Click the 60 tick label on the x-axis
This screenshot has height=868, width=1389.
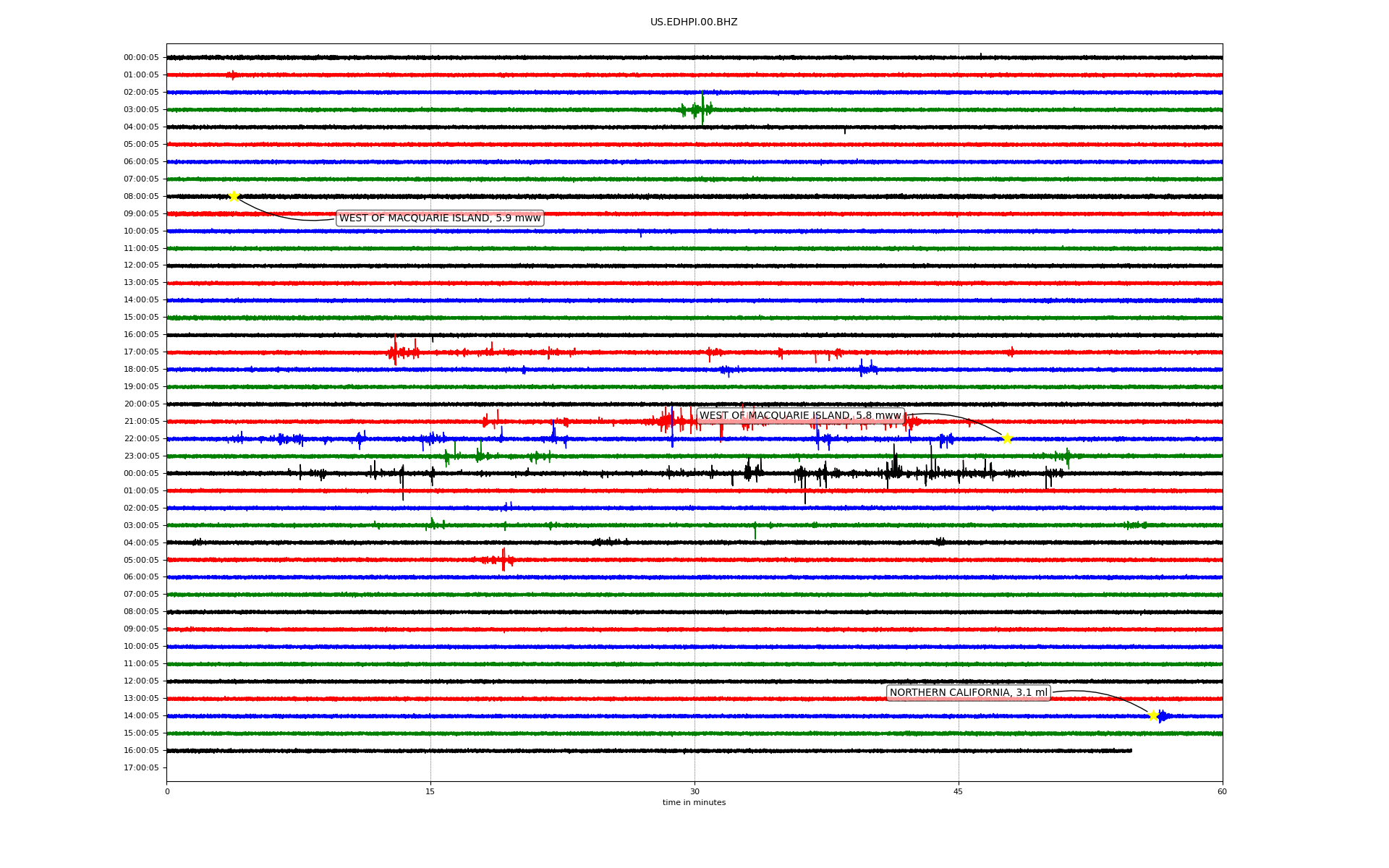coord(1222,791)
